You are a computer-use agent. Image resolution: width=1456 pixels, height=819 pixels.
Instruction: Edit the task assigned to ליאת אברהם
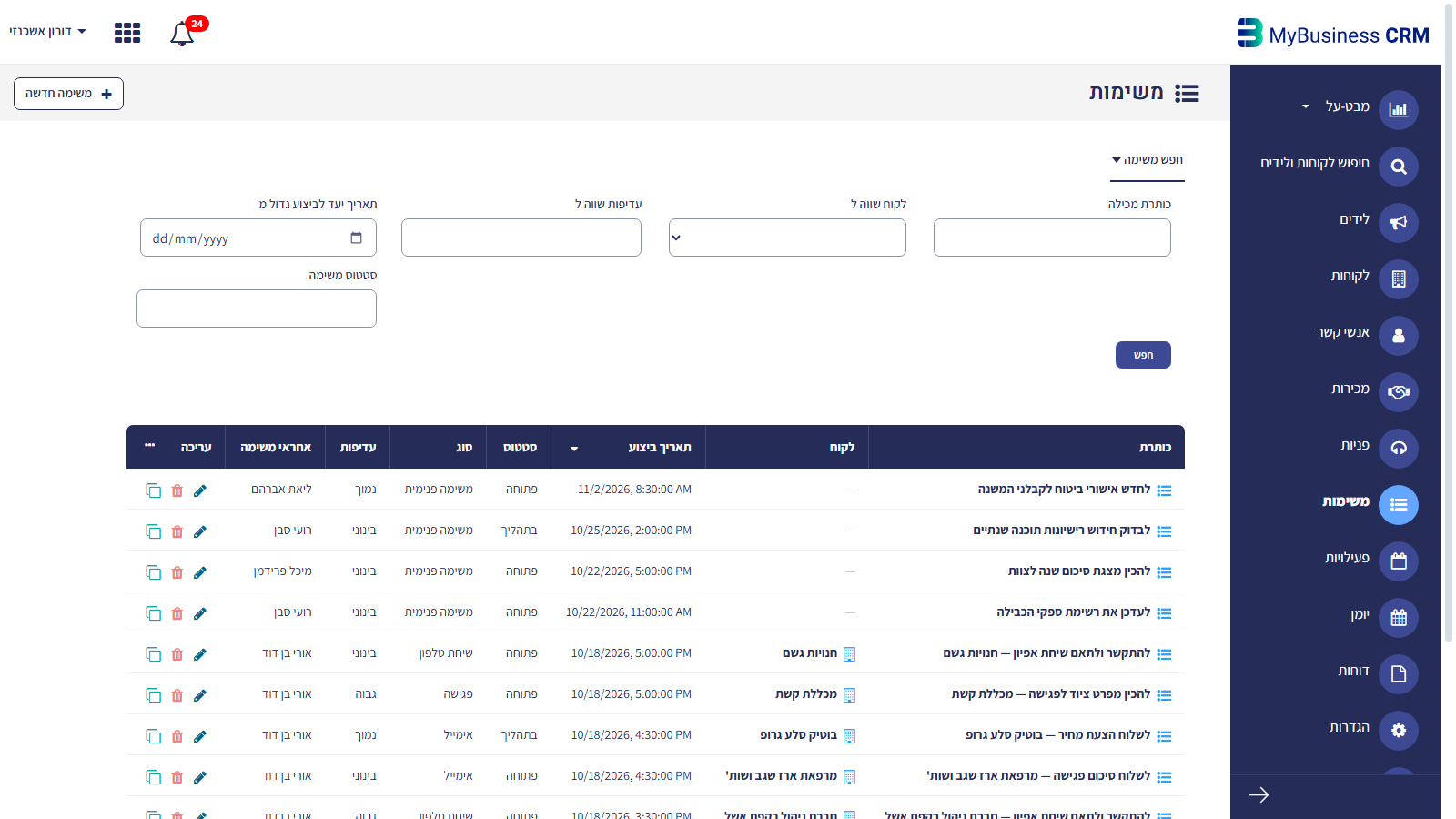click(x=200, y=490)
